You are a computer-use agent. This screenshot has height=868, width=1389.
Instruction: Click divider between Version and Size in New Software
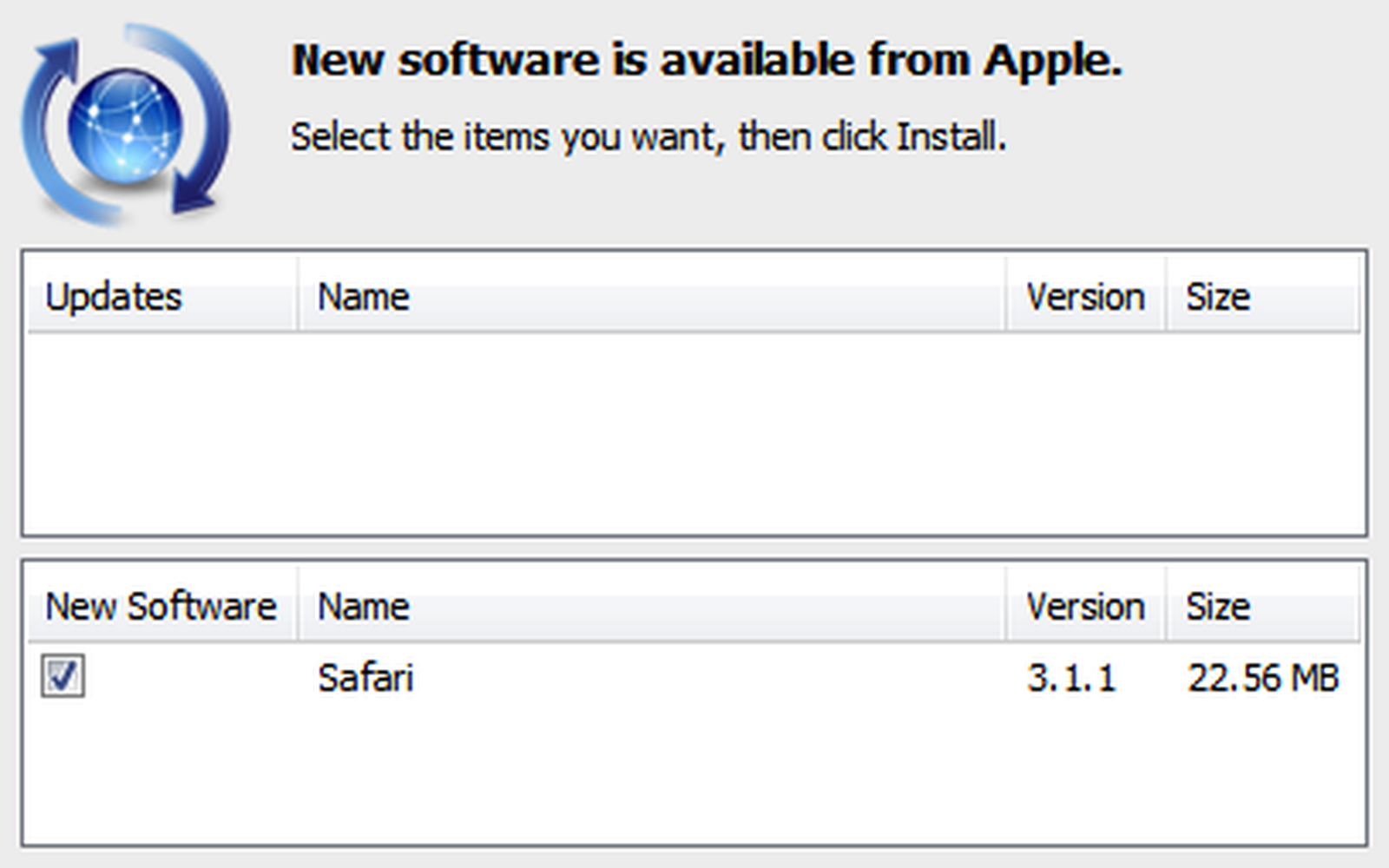coord(1166,605)
